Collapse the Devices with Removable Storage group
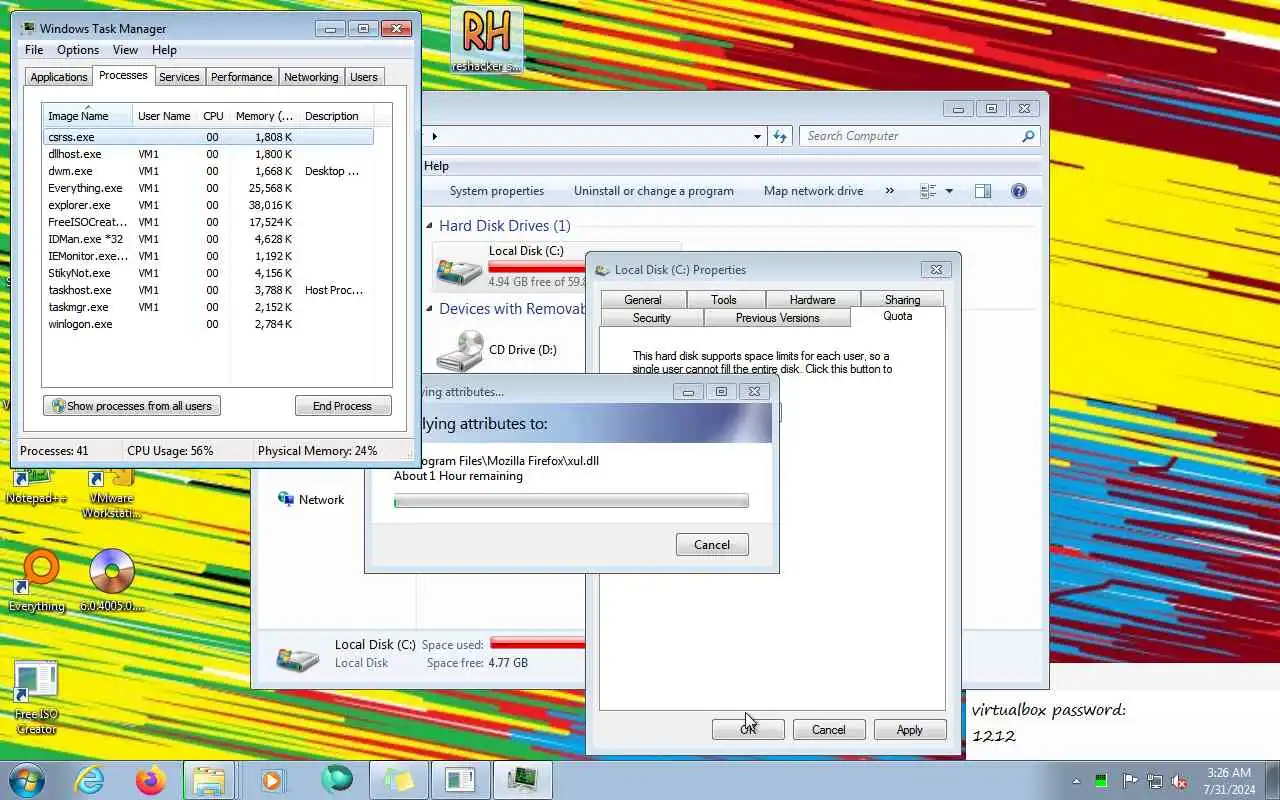 (x=429, y=309)
